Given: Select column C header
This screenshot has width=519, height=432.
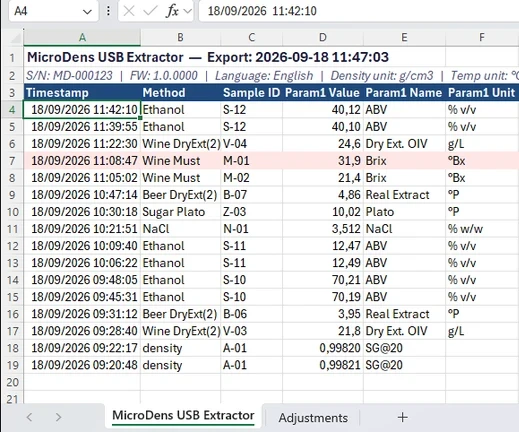Looking at the screenshot, I should [251, 37].
